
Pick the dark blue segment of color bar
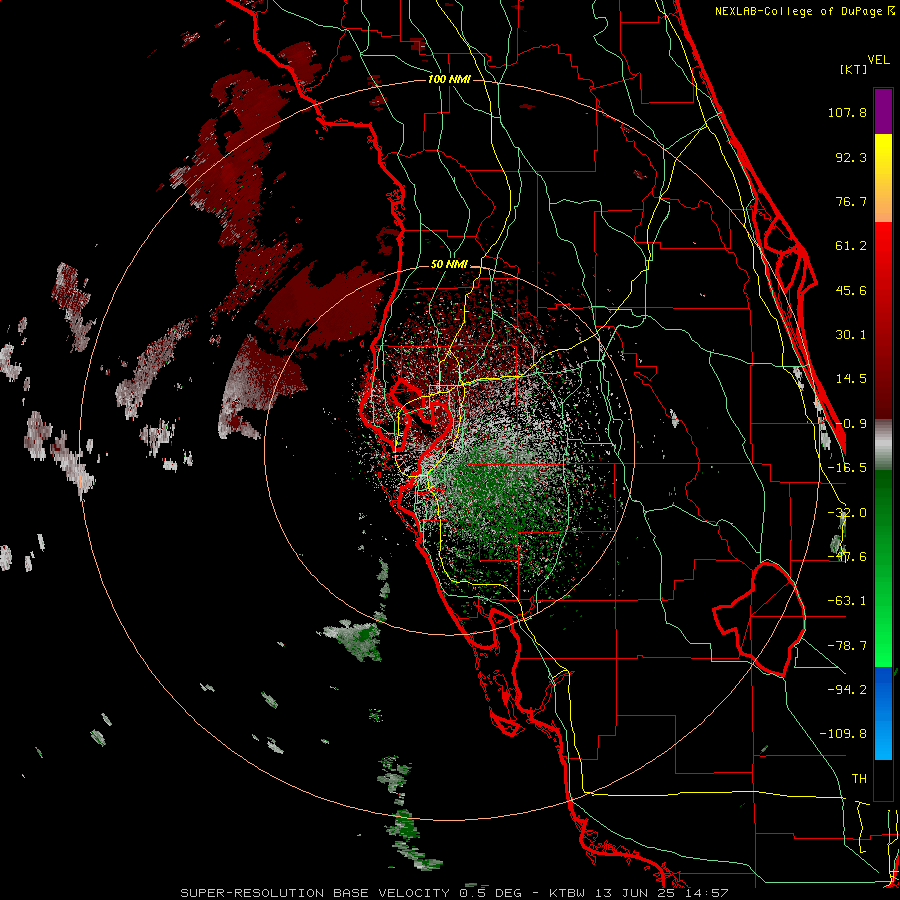883,689
